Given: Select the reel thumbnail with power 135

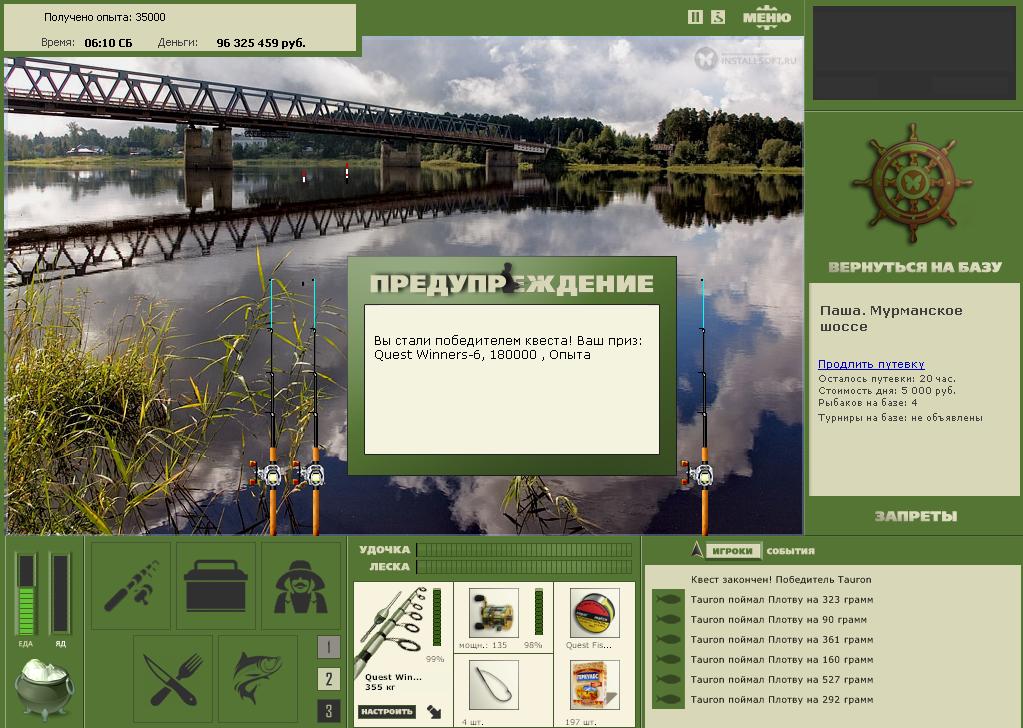Looking at the screenshot, I should point(493,612).
